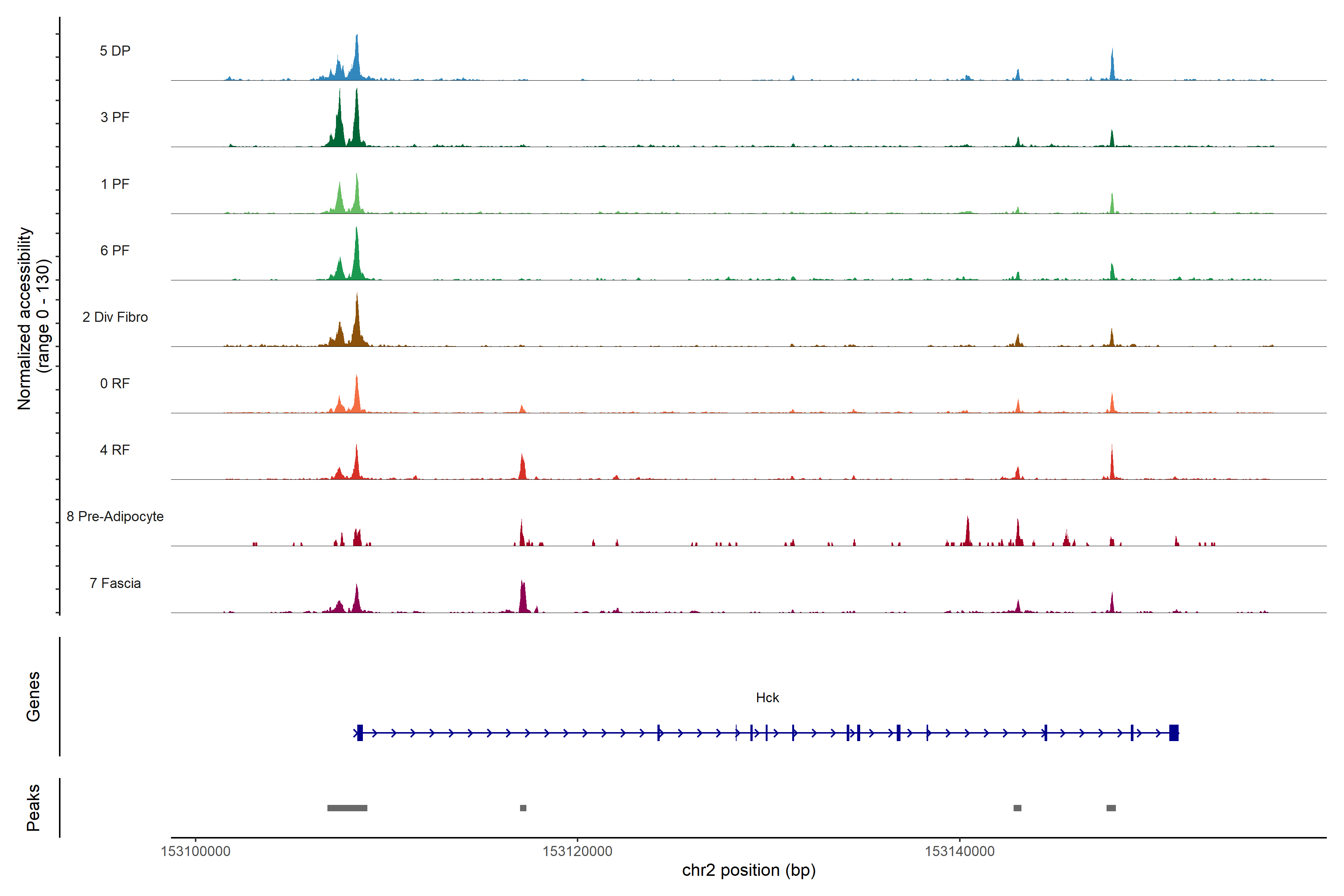Click the rightmost gray peak marker

coord(1111,808)
